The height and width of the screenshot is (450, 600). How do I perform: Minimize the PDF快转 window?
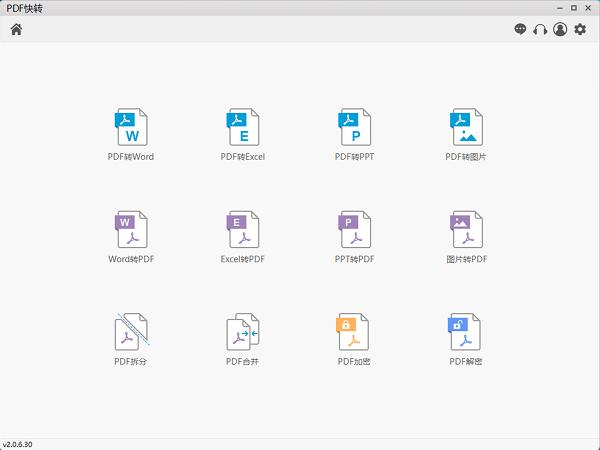point(555,8)
